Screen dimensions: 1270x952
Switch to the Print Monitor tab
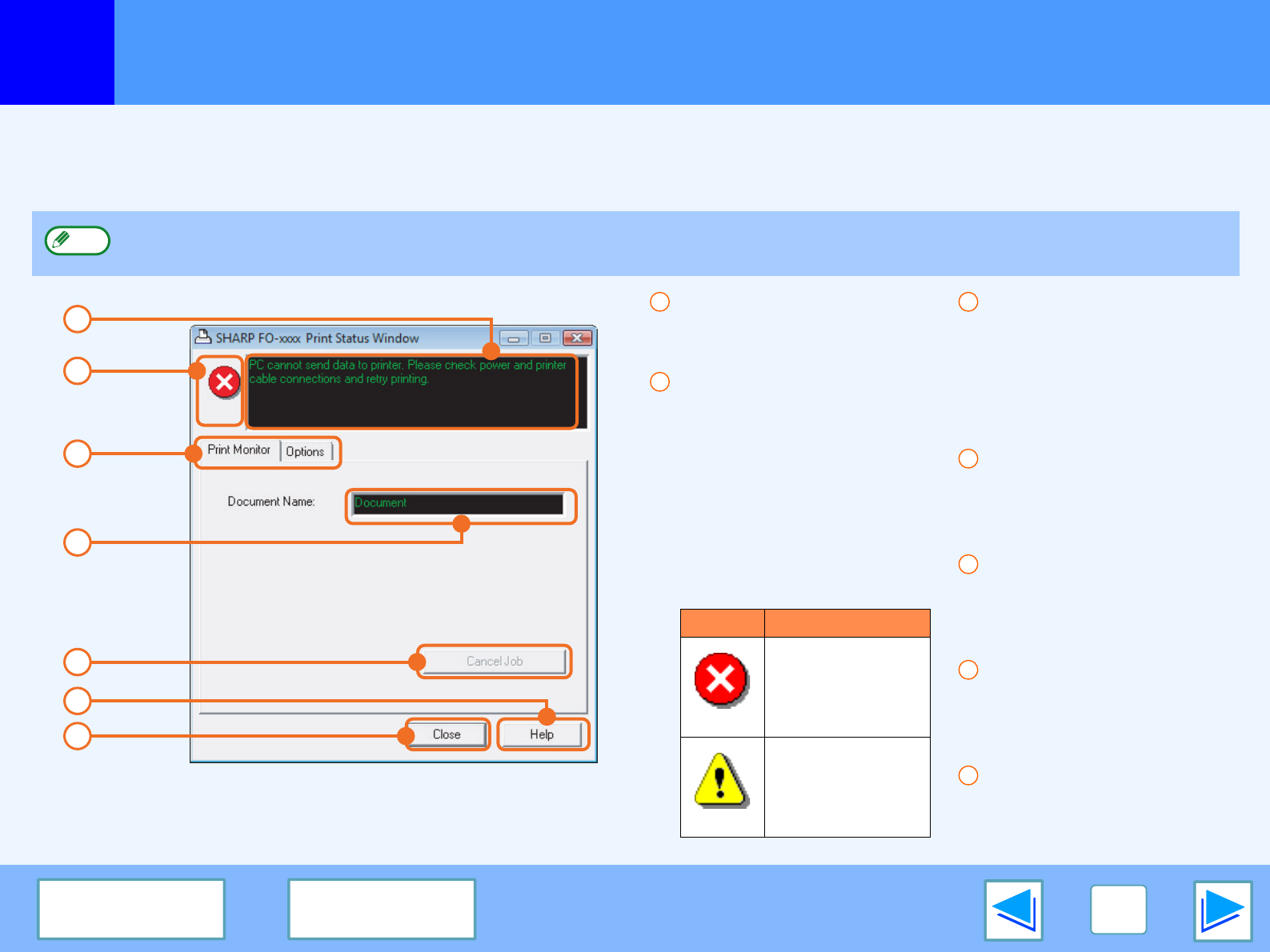click(238, 450)
